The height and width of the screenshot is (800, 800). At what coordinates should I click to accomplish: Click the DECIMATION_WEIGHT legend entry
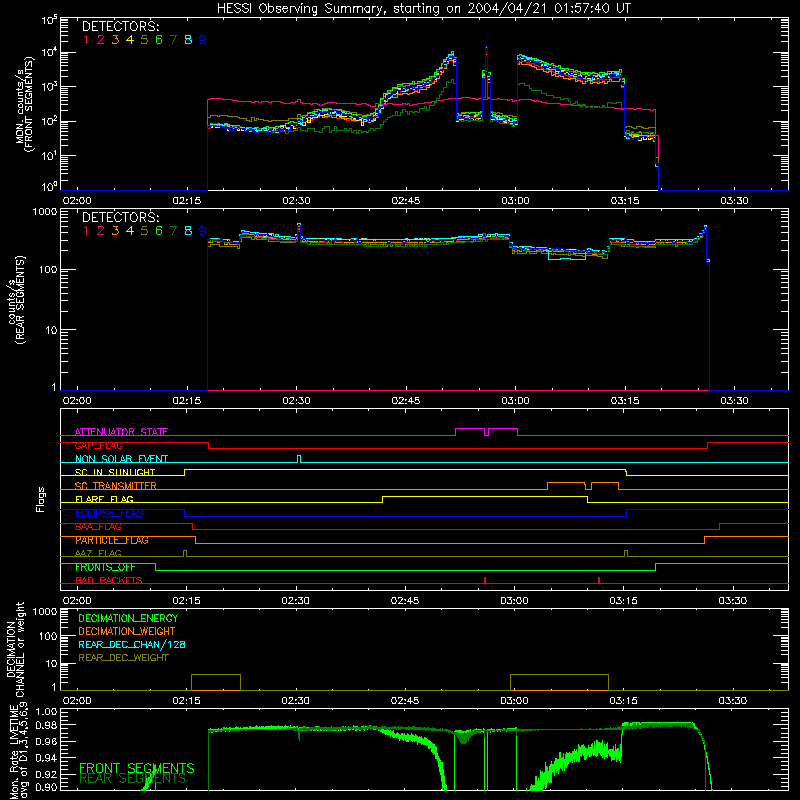127,631
